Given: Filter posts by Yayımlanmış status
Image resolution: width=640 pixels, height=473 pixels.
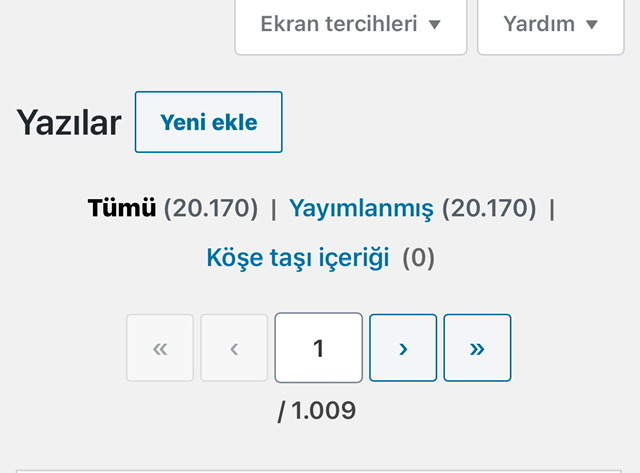Looking at the screenshot, I should tap(361, 209).
